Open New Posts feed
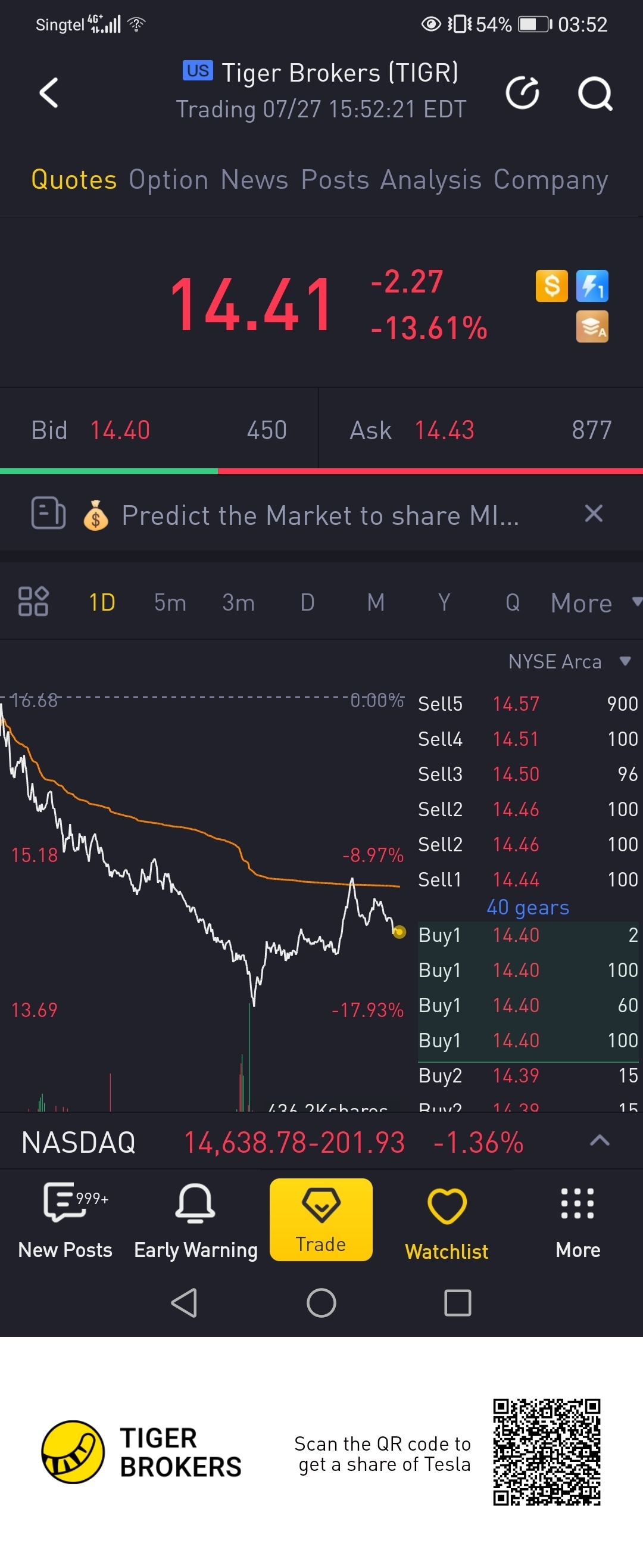This screenshot has height=1568, width=643. coord(65,1221)
